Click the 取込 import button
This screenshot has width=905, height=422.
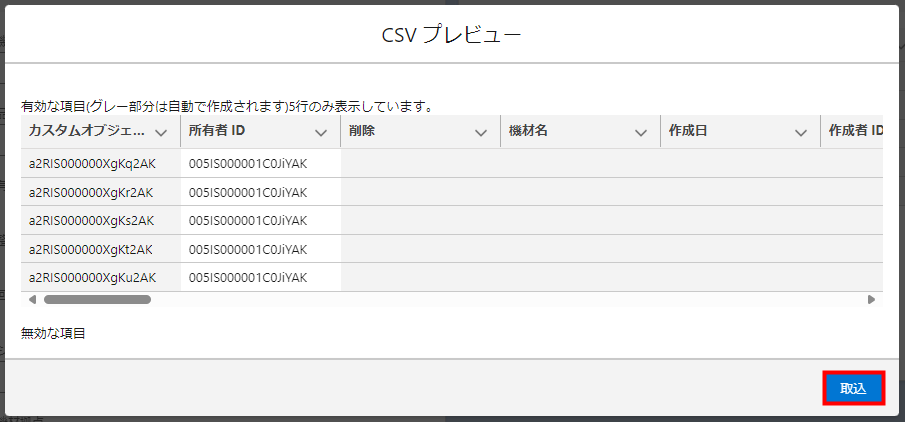click(x=853, y=388)
